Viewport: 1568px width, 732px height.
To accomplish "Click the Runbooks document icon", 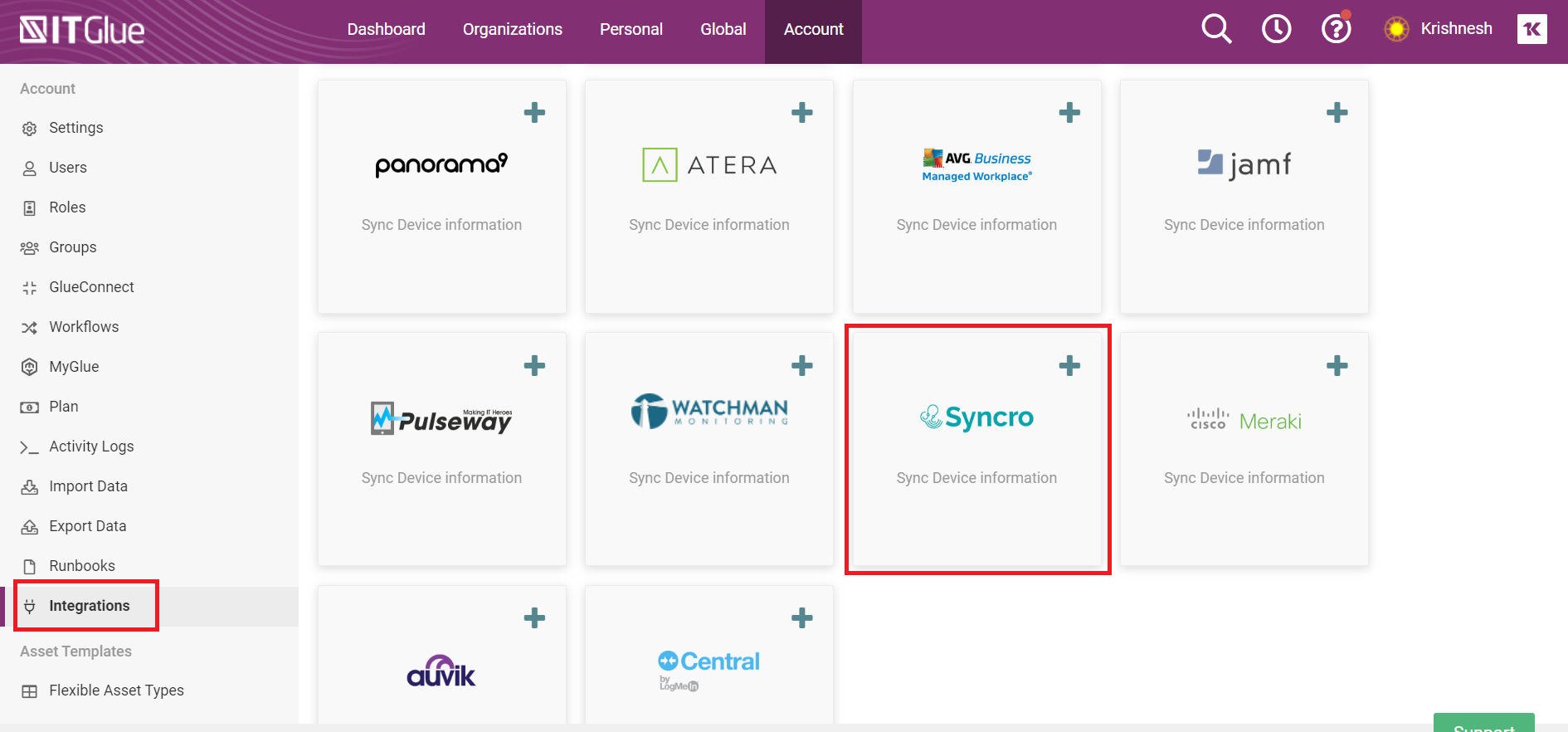I will point(30,567).
